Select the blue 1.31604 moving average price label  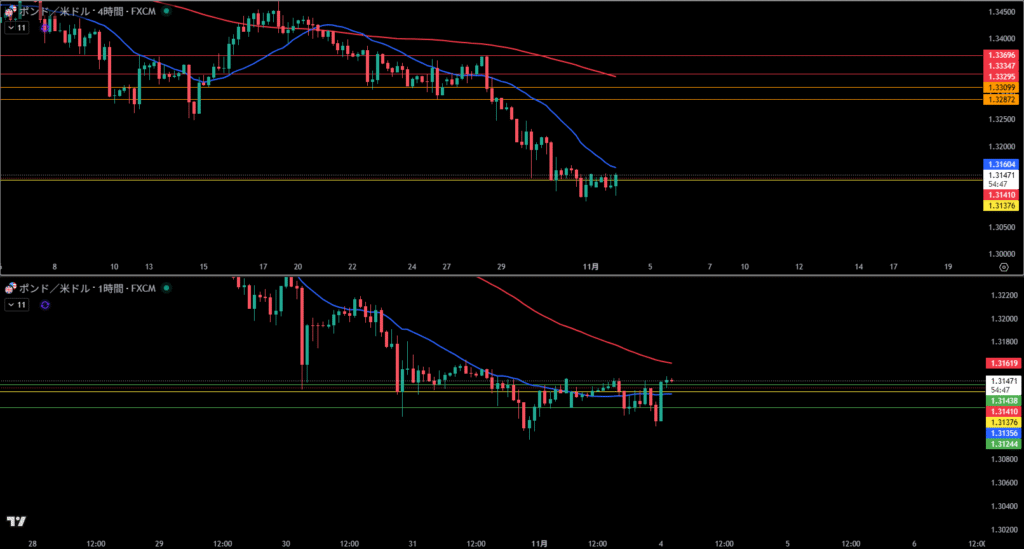(1001, 164)
